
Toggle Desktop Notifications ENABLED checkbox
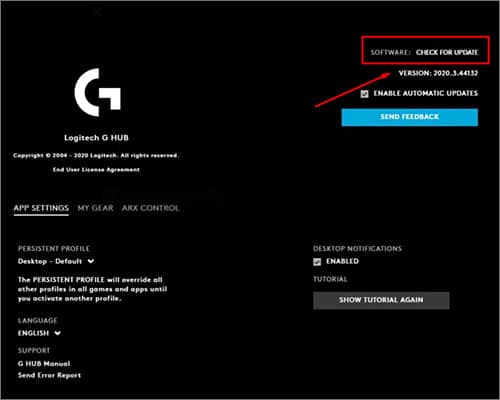[x=317, y=262]
